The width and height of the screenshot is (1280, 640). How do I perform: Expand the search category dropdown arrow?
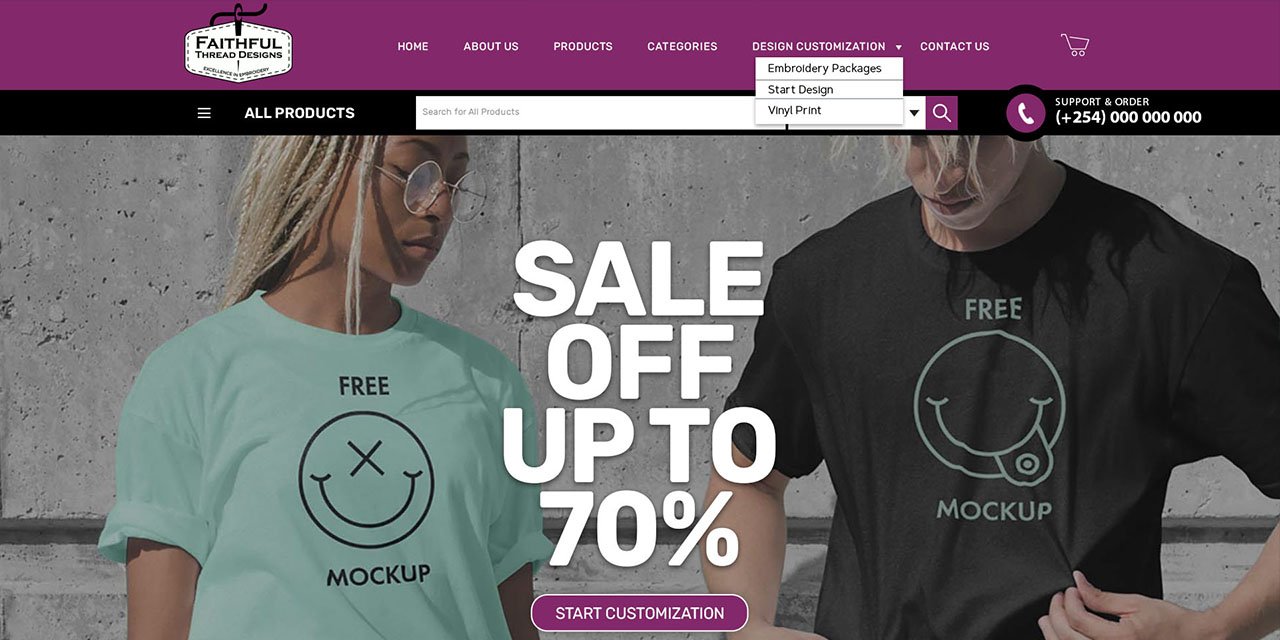coord(914,113)
